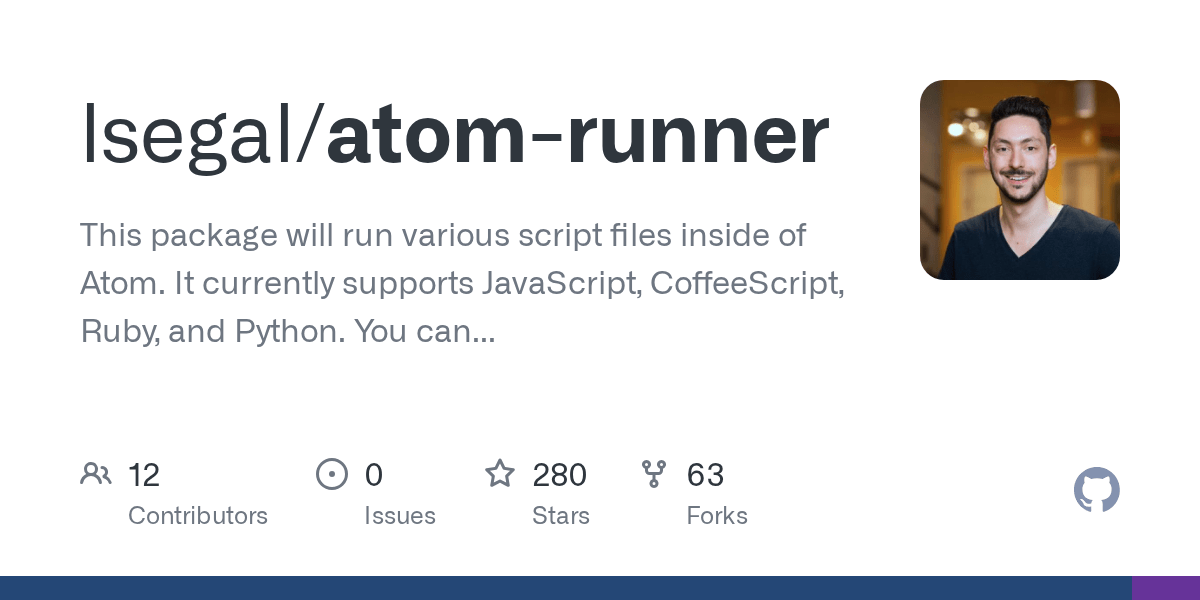
Task: Click the Stars star icon
Action: coord(500,474)
